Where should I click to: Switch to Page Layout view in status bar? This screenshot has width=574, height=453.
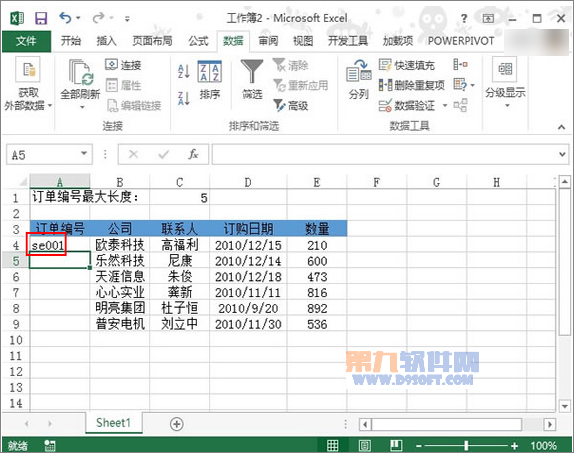(x=365, y=445)
